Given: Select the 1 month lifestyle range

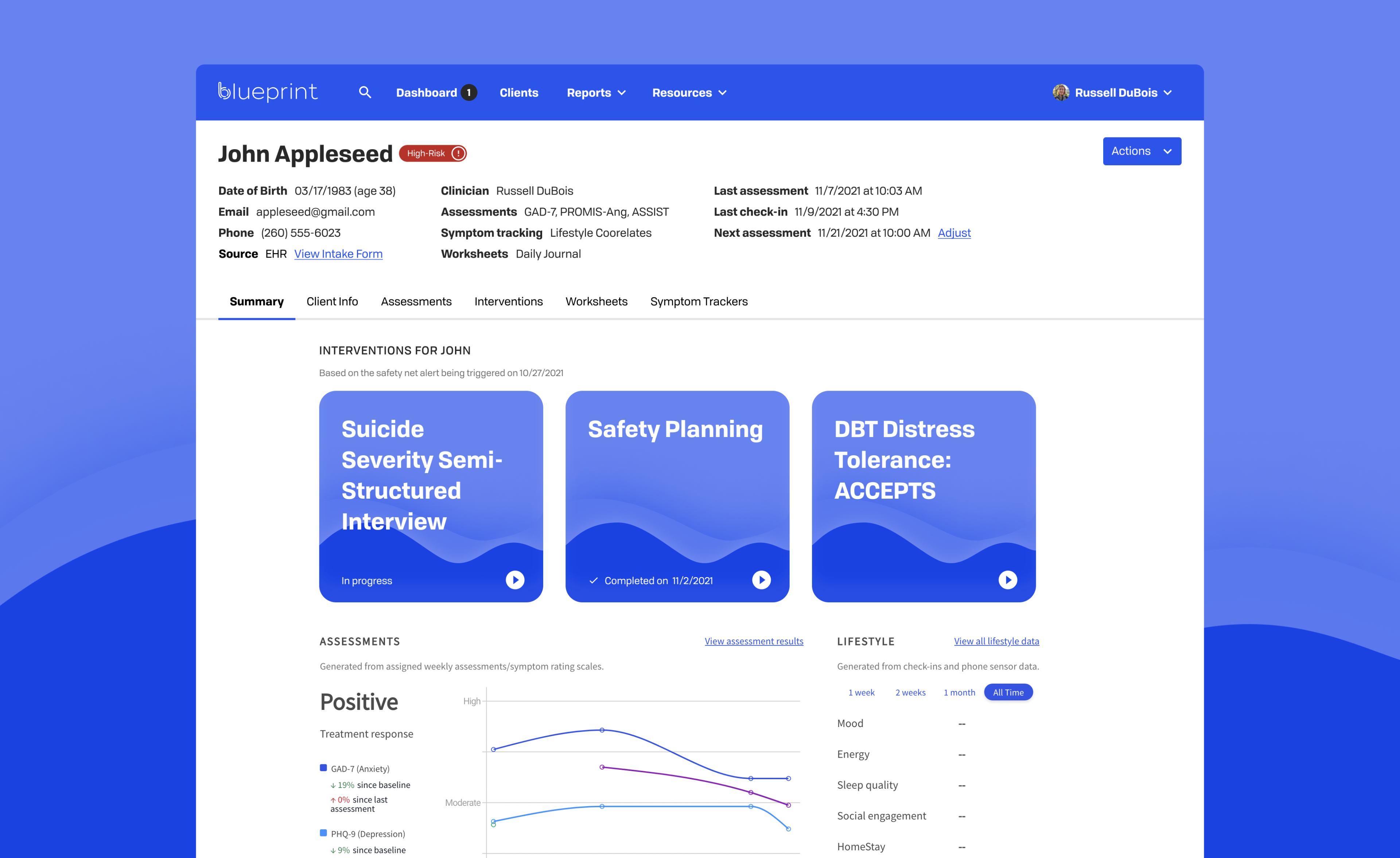Looking at the screenshot, I should 959,692.
